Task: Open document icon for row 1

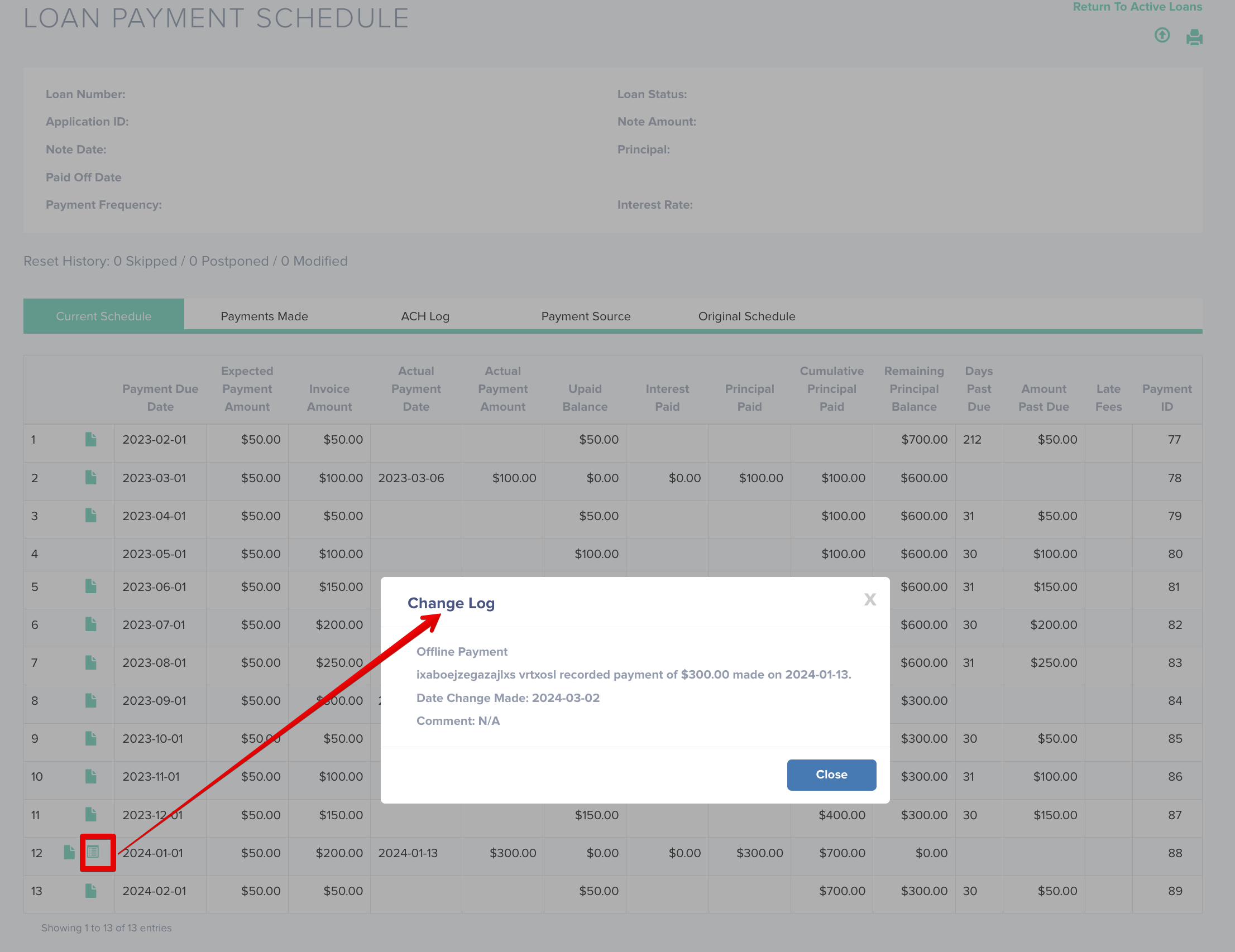Action: pyautogui.click(x=90, y=439)
